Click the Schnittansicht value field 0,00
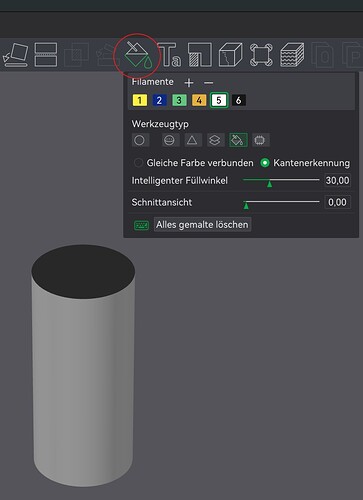 (x=337, y=202)
